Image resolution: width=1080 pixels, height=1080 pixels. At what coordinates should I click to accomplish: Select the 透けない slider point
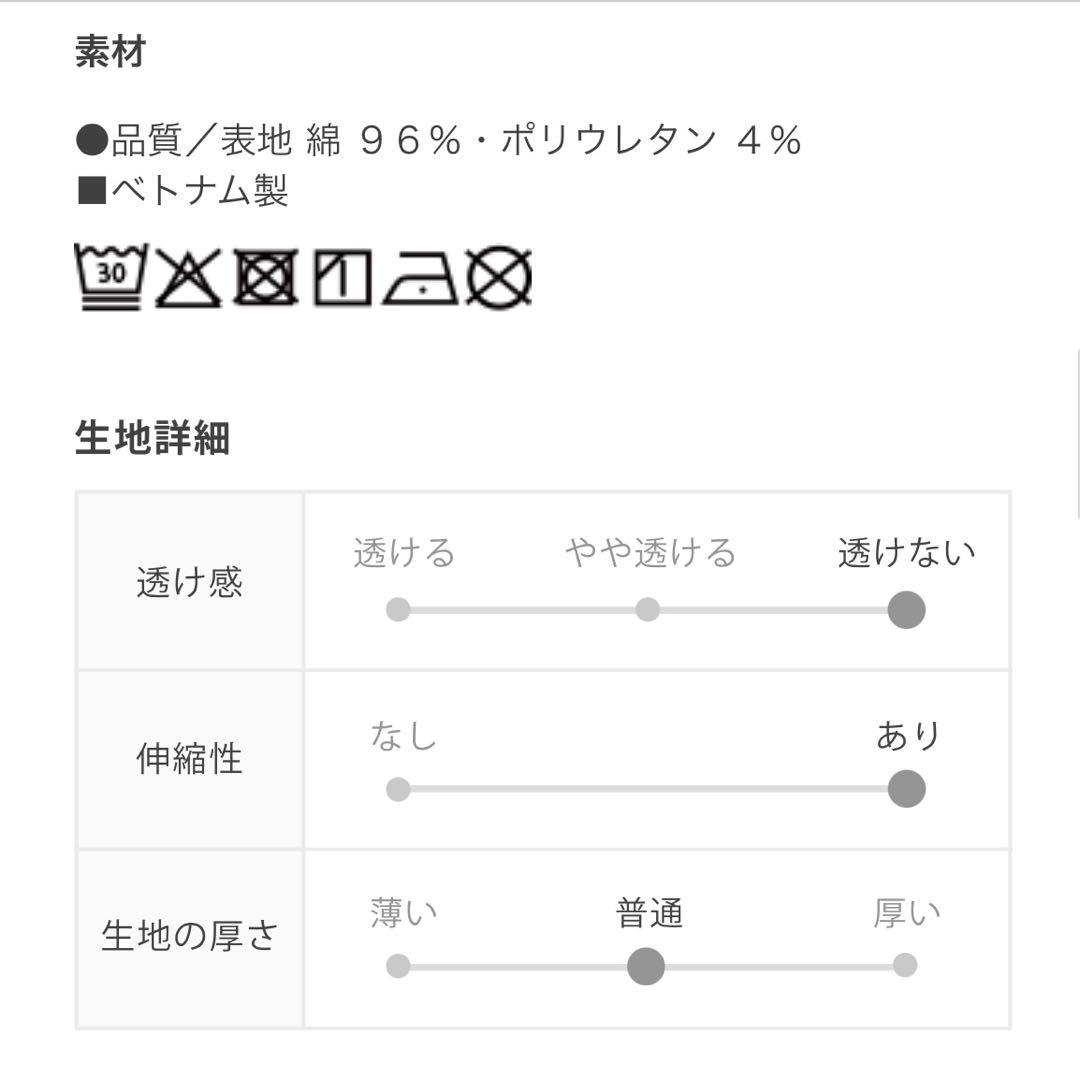coord(906,609)
